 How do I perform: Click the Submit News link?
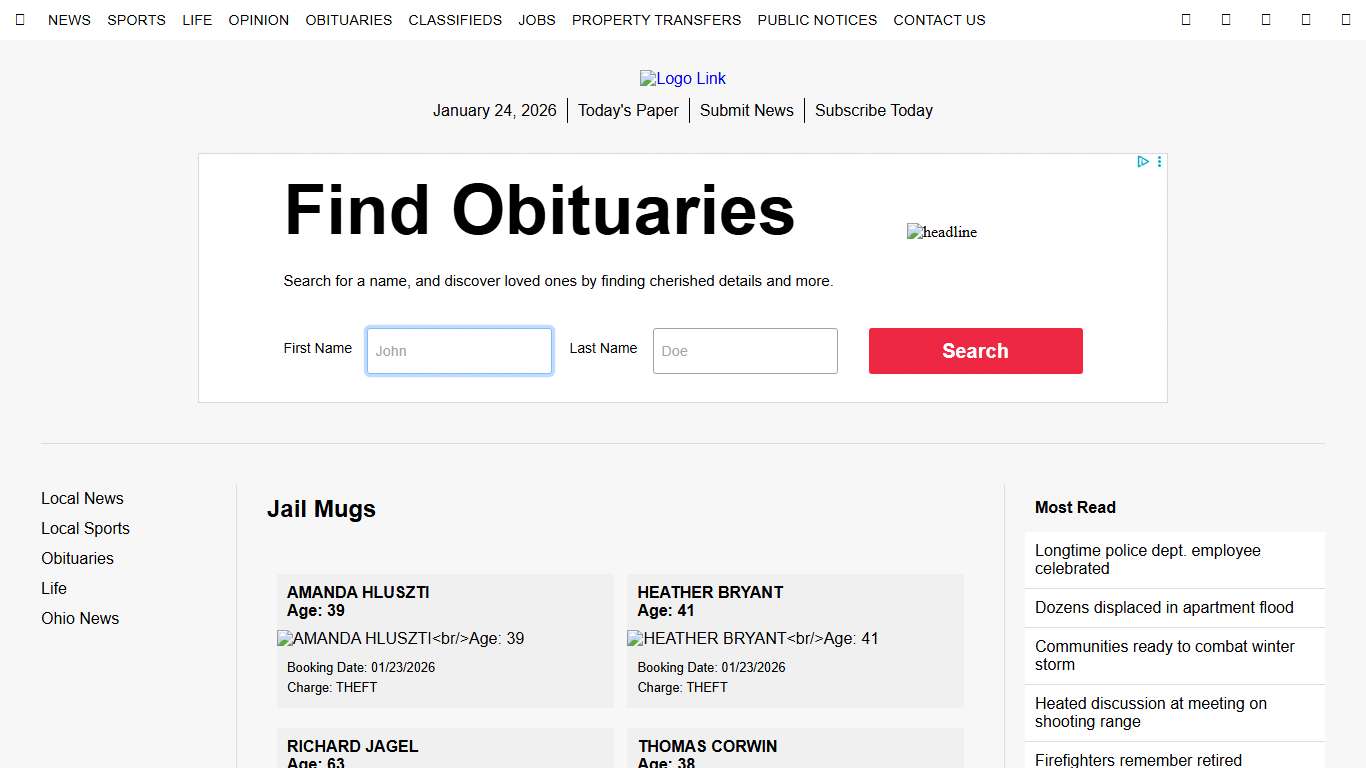coord(746,111)
